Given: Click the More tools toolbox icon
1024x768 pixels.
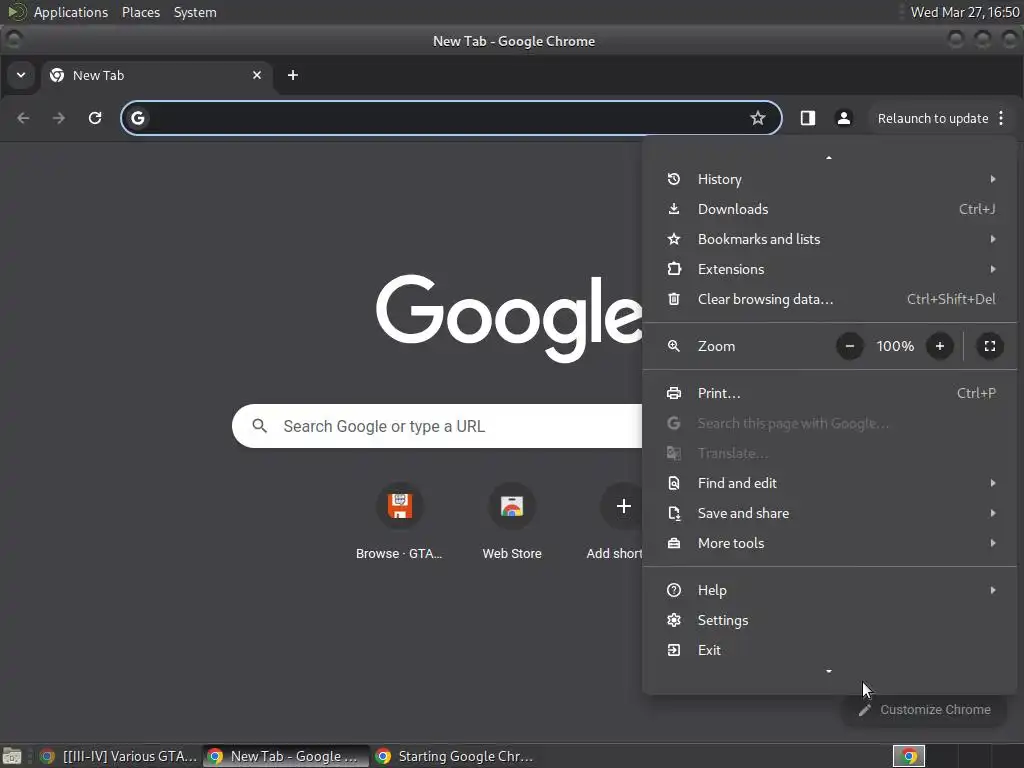Looking at the screenshot, I should 674,543.
